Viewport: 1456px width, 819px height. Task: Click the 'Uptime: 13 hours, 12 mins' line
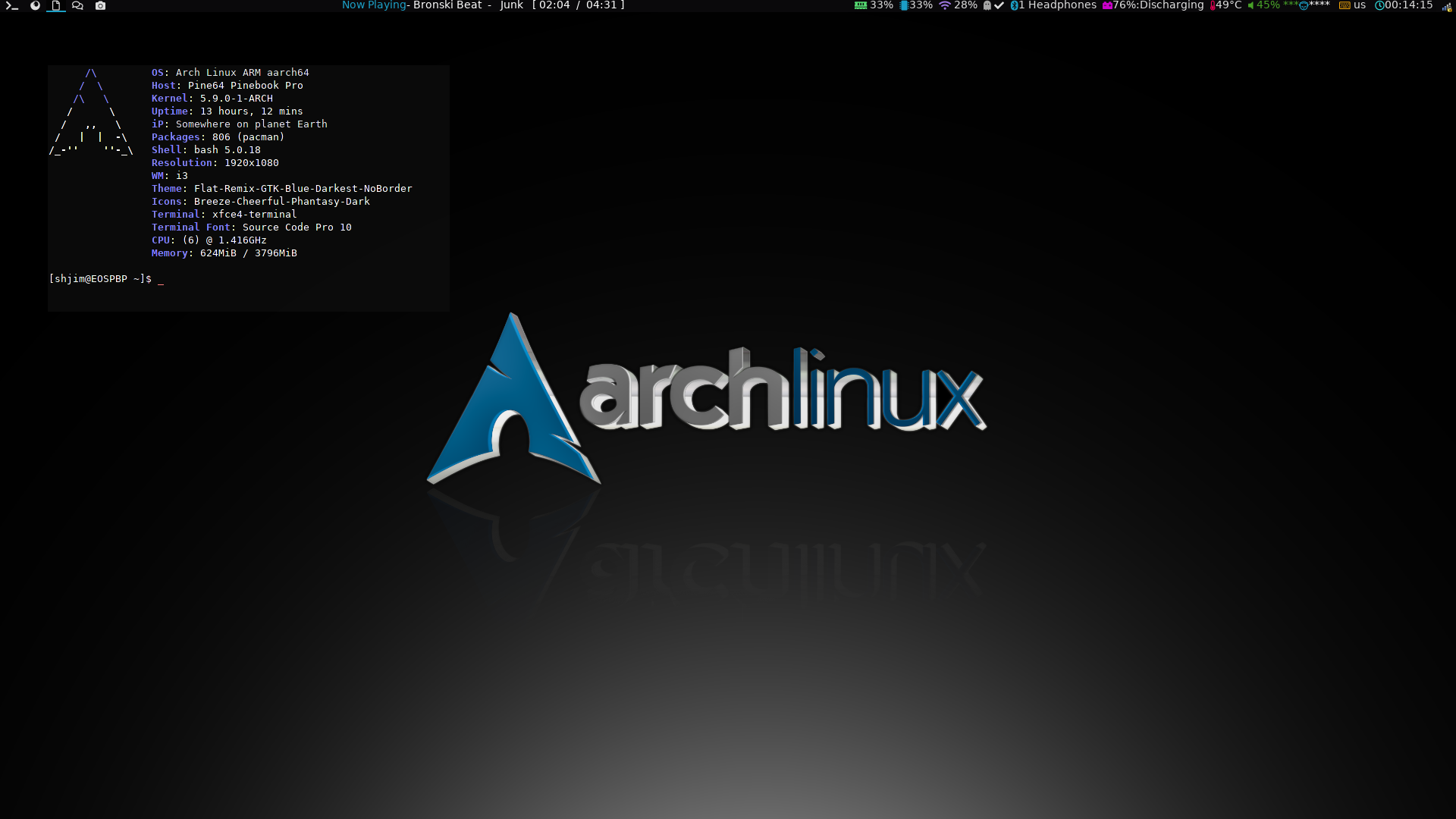pos(227,111)
